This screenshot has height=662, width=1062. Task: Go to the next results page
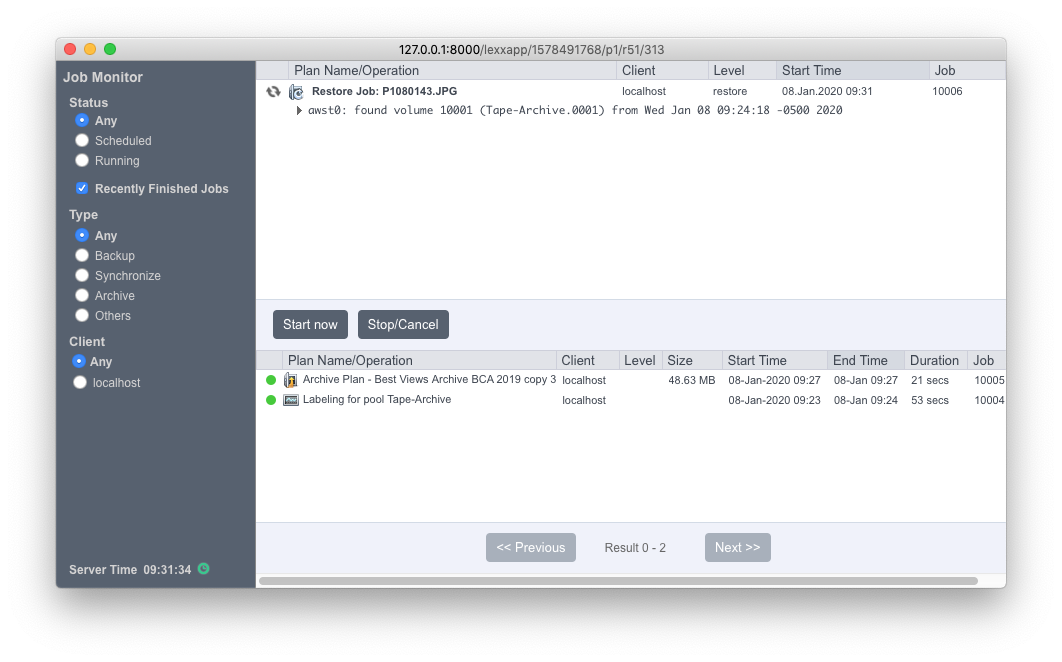click(738, 547)
